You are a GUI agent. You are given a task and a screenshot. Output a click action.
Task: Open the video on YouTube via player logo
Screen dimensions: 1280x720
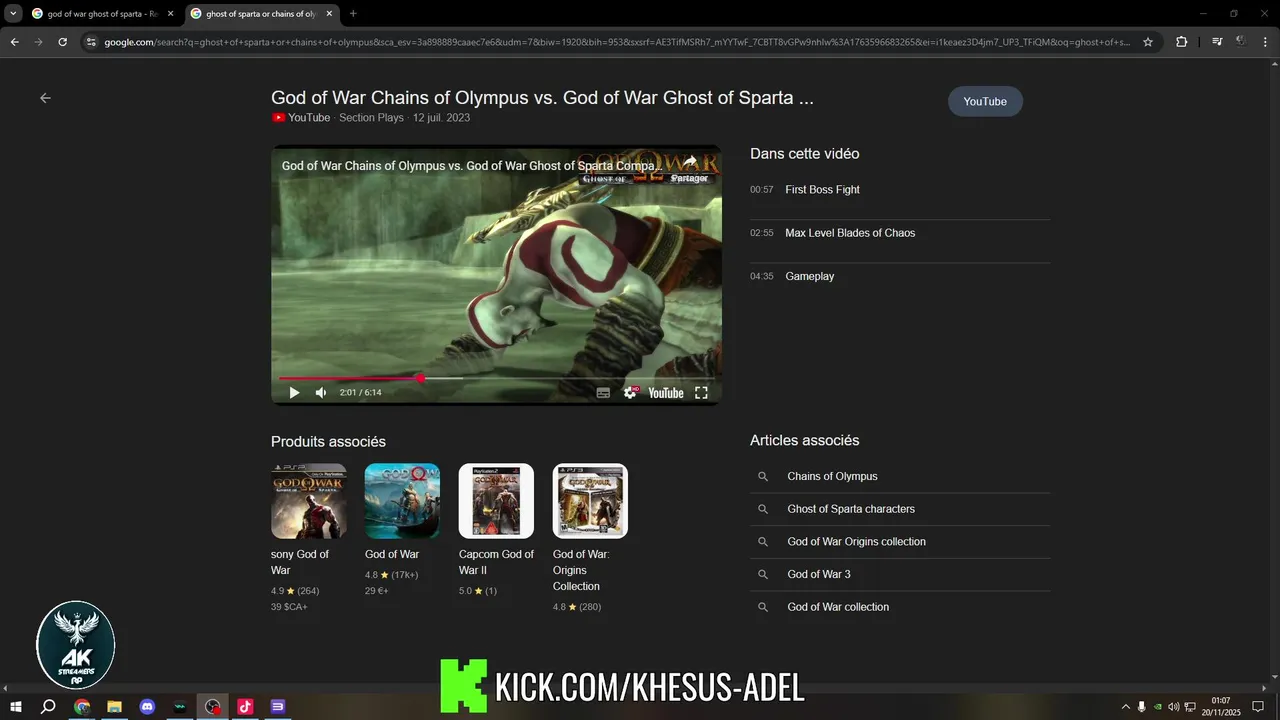coord(665,393)
